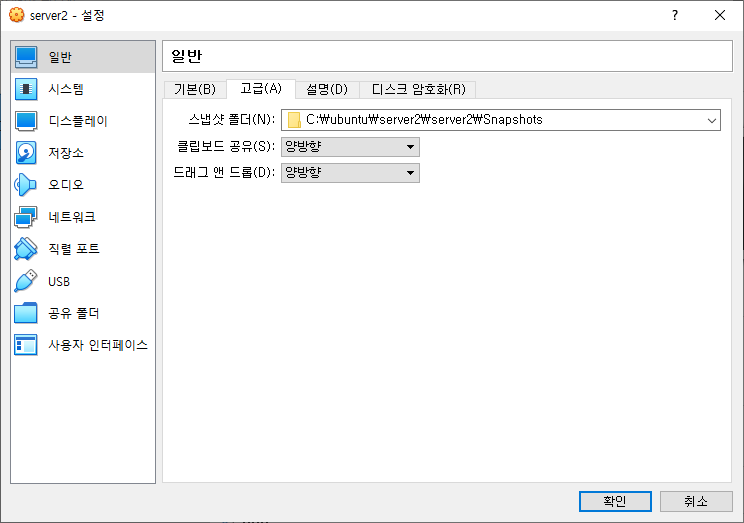
Task: Select the 일반 (General) monitor icon
Action: pyautogui.click(x=26, y=57)
